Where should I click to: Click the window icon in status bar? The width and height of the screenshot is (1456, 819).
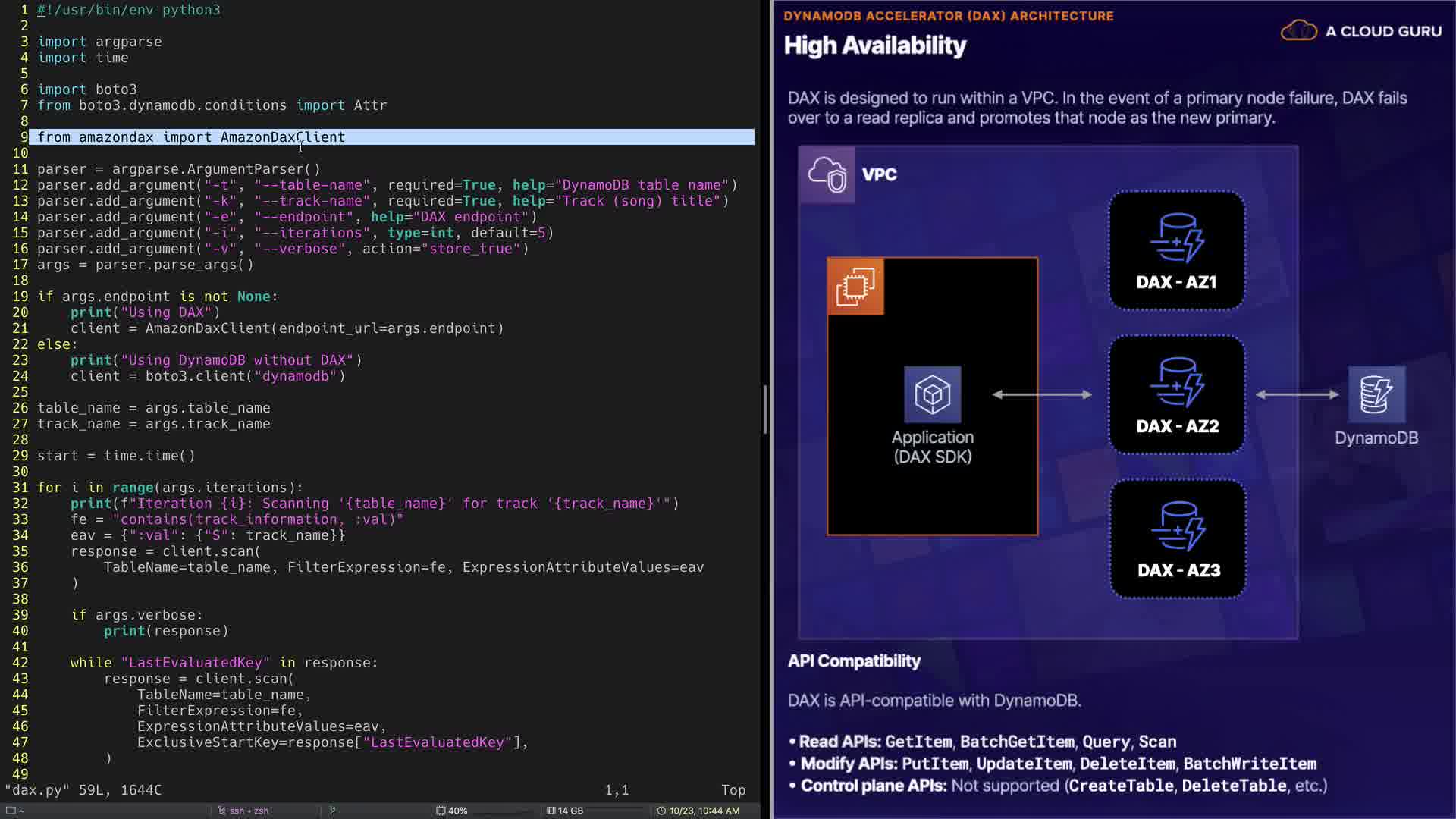tap(11, 811)
